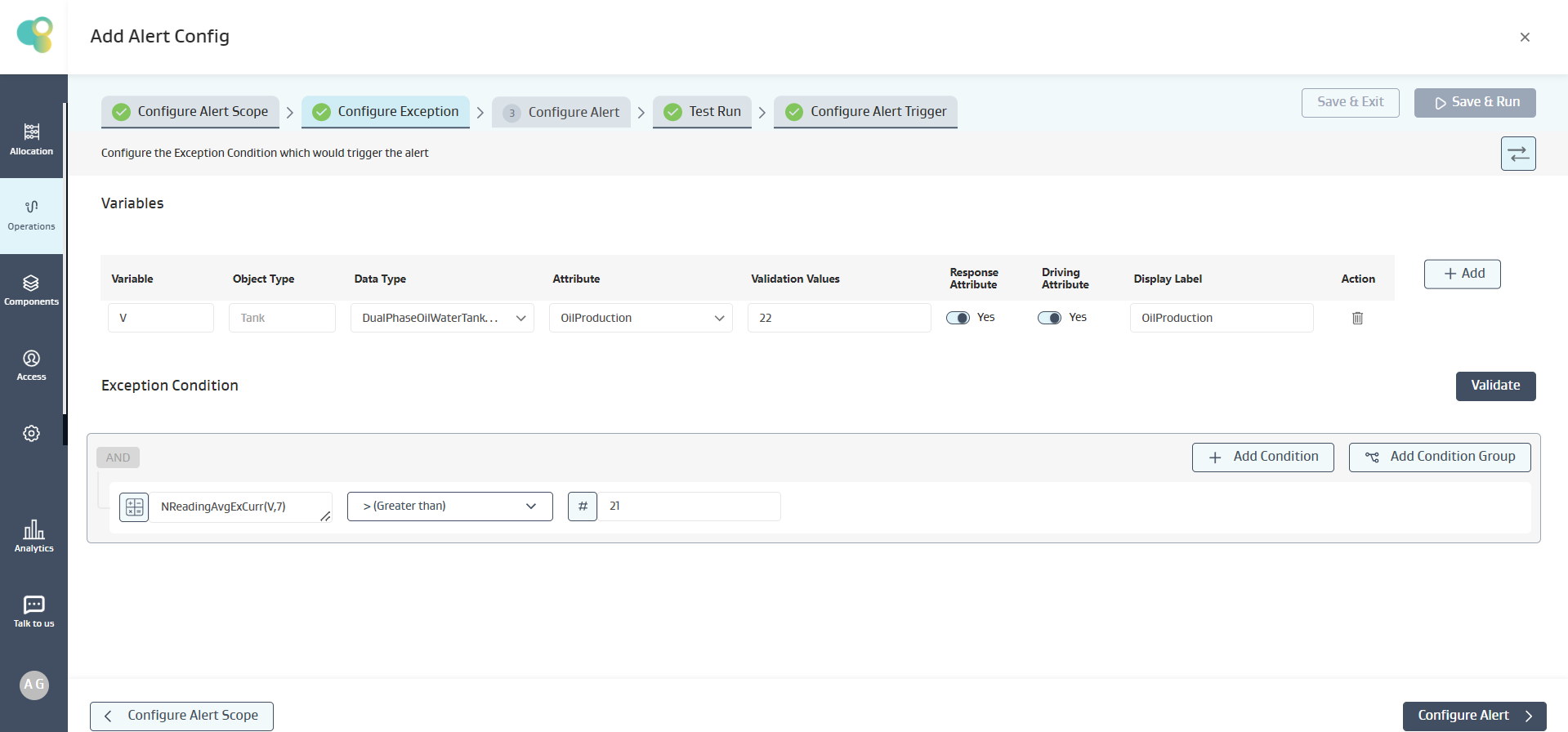Click the swap arrows icon button

(x=1517, y=154)
